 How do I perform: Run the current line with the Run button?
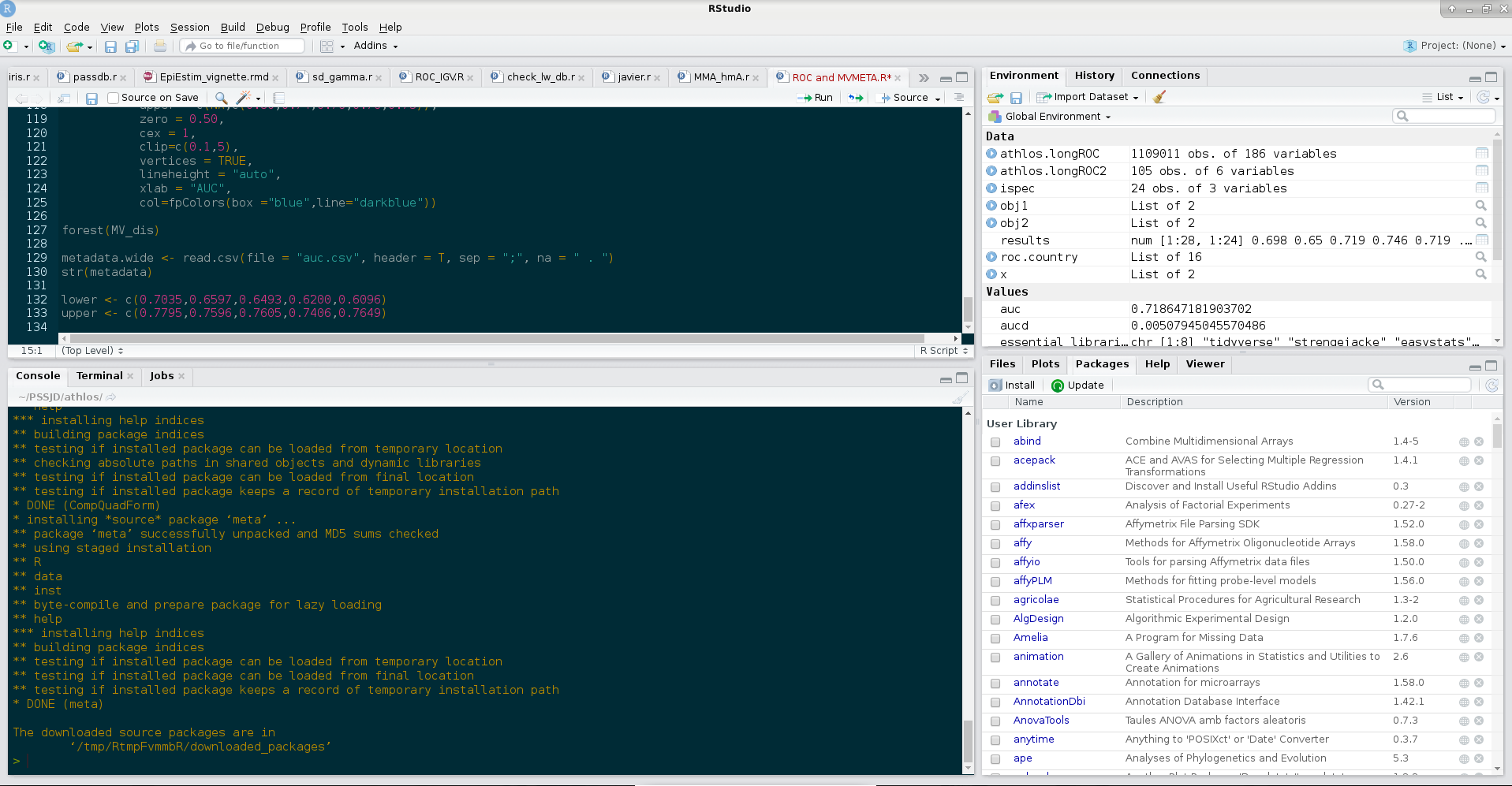coord(816,97)
